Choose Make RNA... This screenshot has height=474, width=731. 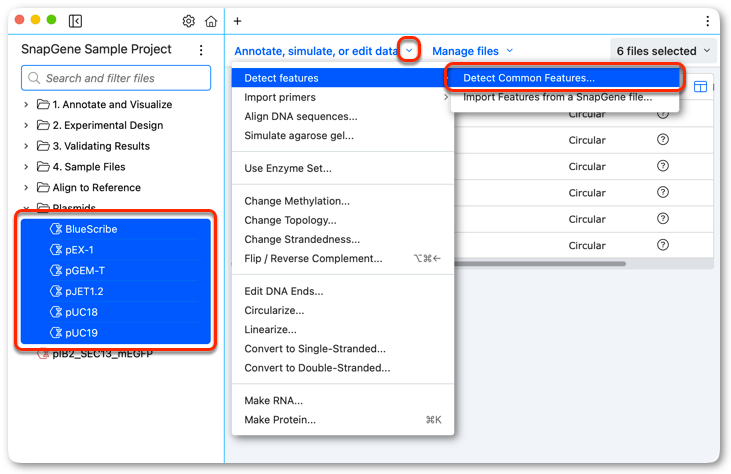pyautogui.click(x=343, y=400)
